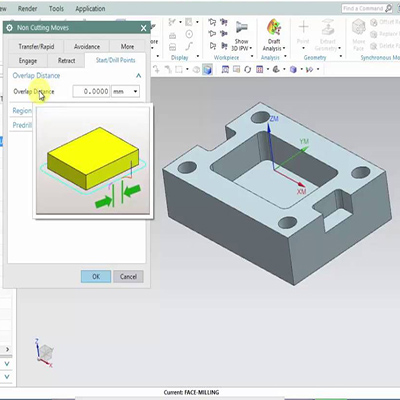The height and width of the screenshot is (400, 400).
Task: Click the ZM axis label on model
Action: tap(274, 119)
